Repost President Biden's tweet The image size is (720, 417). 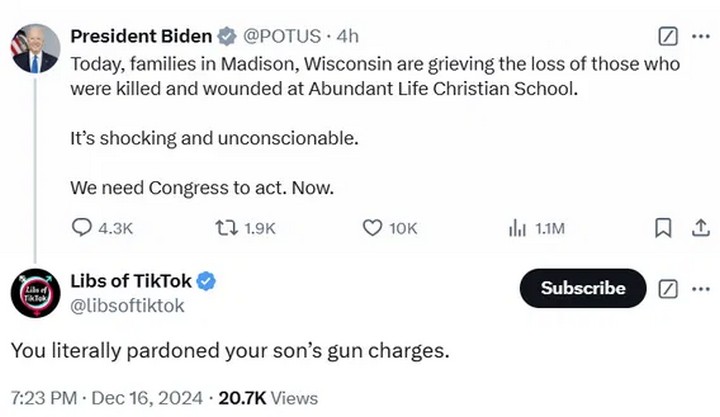coord(245,228)
